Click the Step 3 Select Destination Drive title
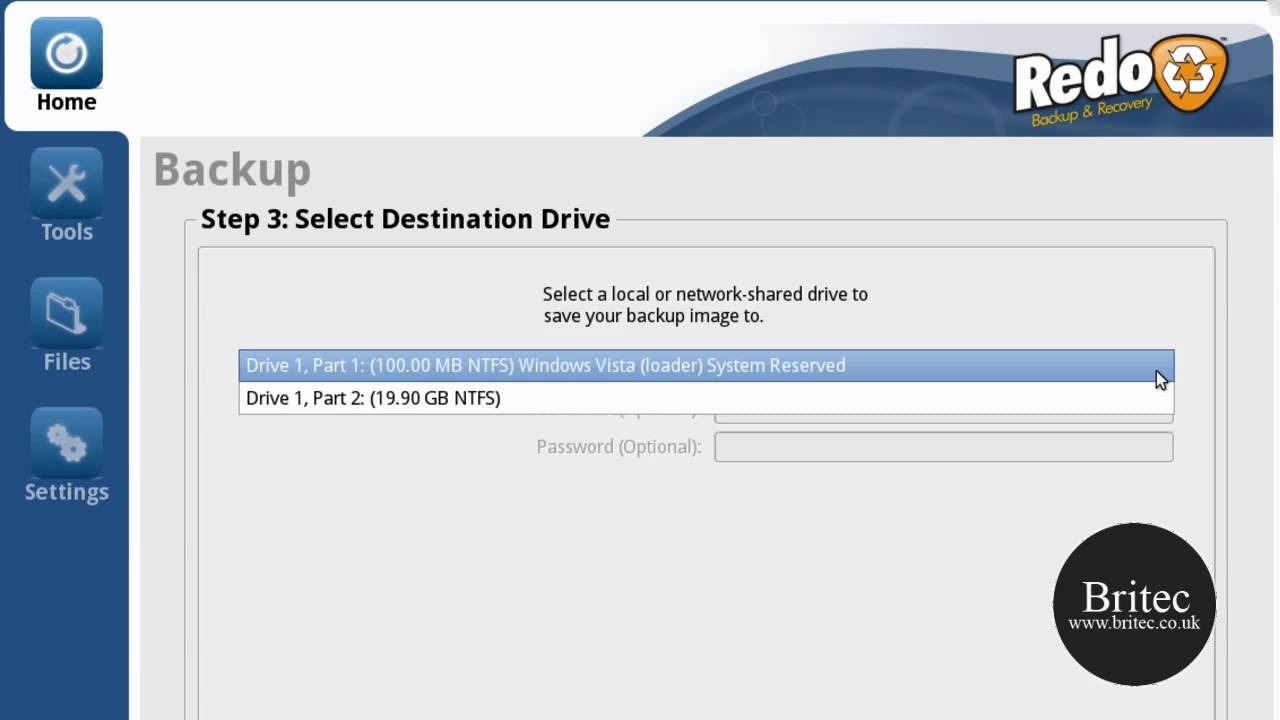Image resolution: width=1280 pixels, height=720 pixels. tap(405, 219)
